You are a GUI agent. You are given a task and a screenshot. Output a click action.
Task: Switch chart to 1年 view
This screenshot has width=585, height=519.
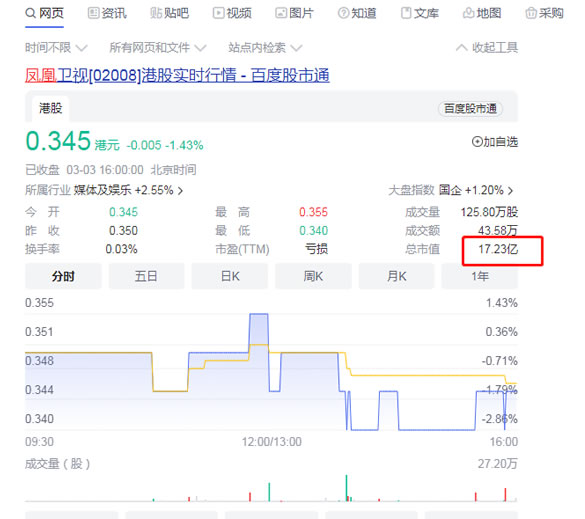[x=480, y=276]
